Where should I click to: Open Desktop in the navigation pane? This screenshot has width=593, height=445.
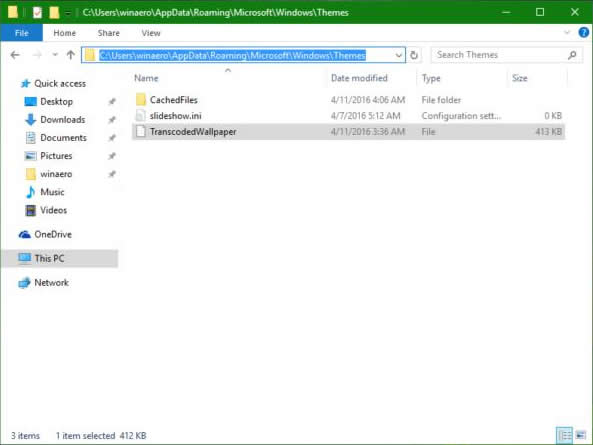click(56, 102)
